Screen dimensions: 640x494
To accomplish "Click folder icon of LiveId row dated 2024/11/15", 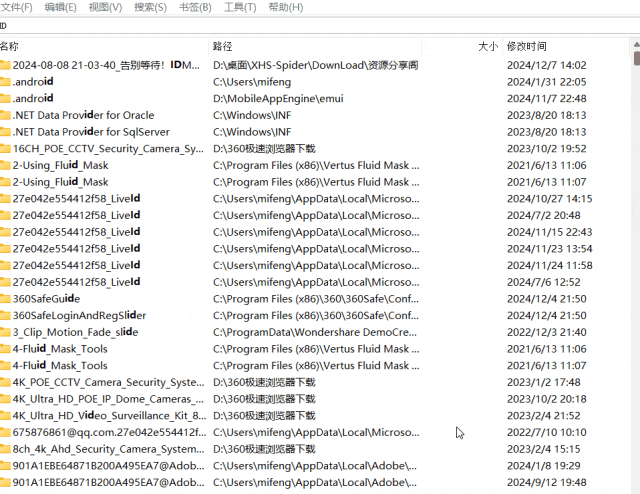I will coord(5,232).
